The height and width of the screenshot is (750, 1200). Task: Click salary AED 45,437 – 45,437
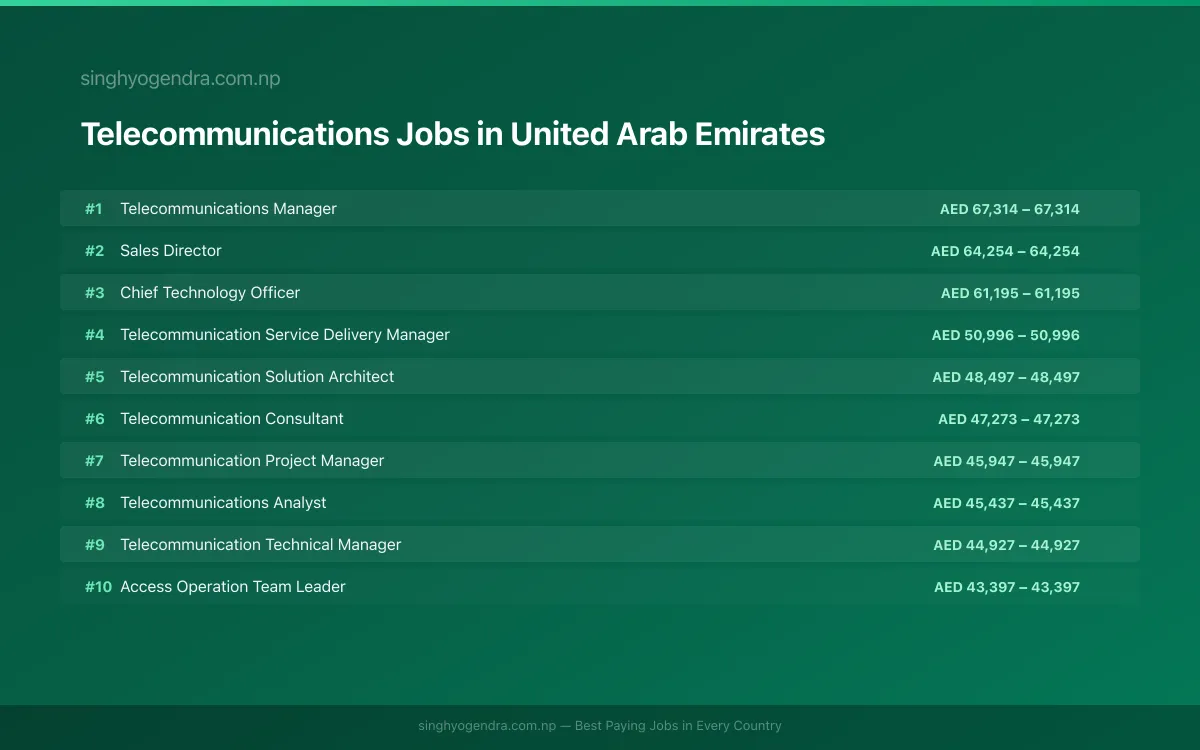[1007, 503]
